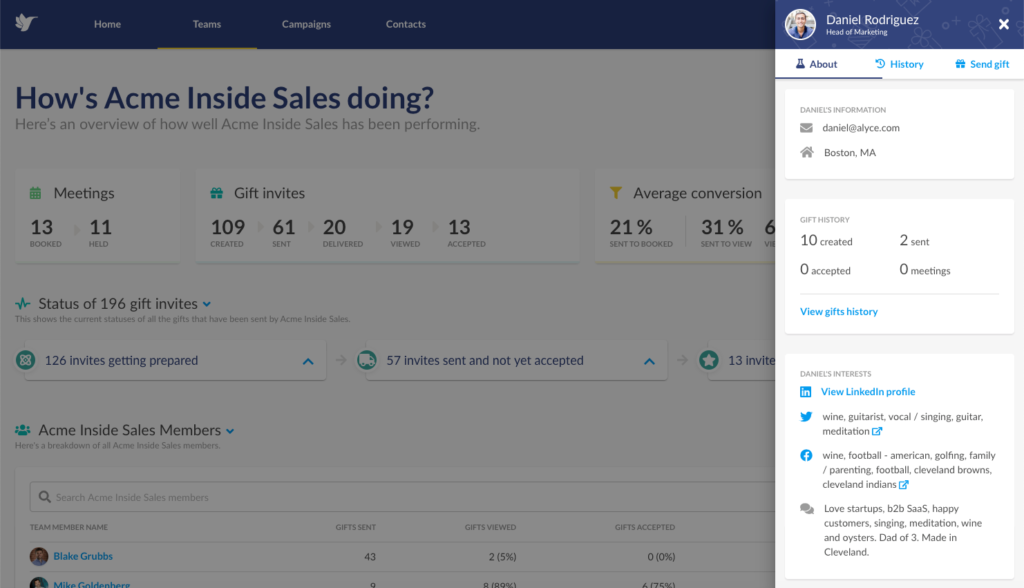Sort by Gifts Sent column
Image resolution: width=1024 pixels, height=588 pixels.
pos(355,527)
